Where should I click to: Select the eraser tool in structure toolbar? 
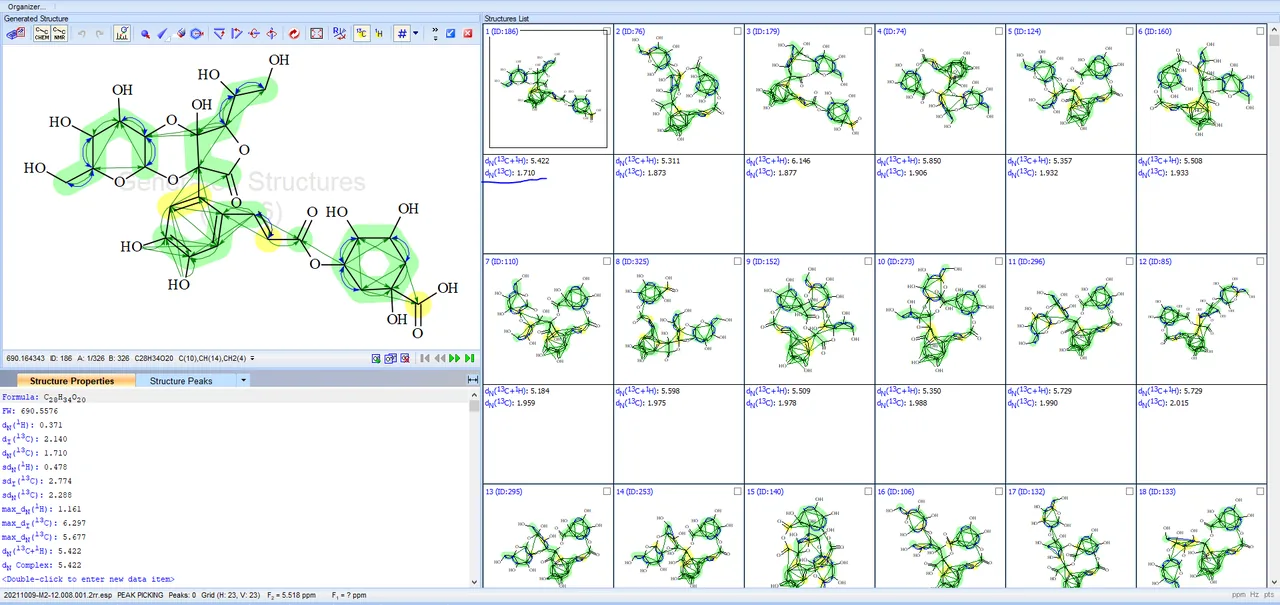click(181, 33)
